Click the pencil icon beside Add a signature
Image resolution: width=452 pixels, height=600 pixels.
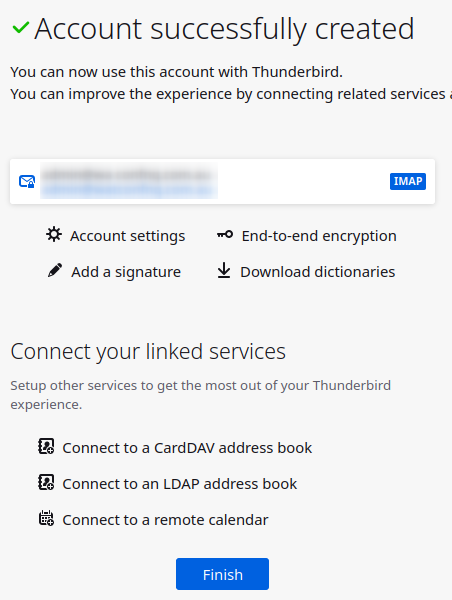point(55,270)
